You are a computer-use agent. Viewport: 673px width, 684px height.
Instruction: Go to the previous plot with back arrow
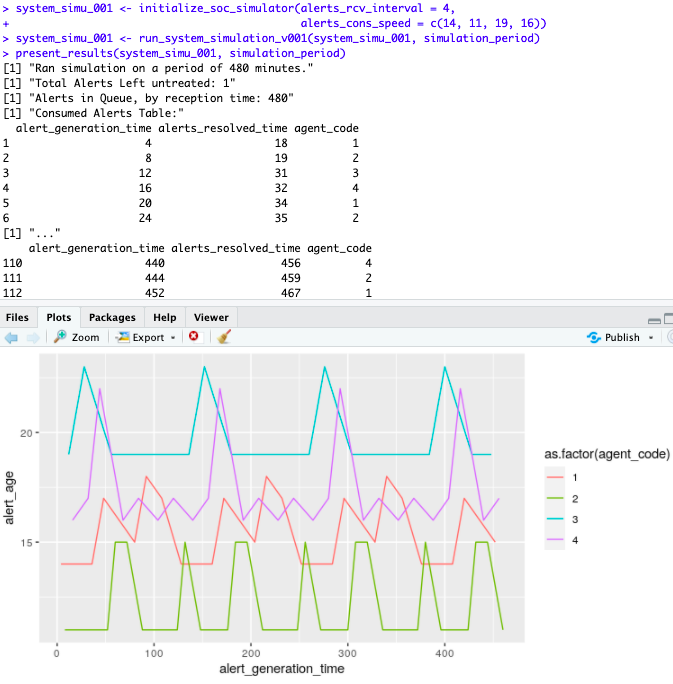[11, 338]
